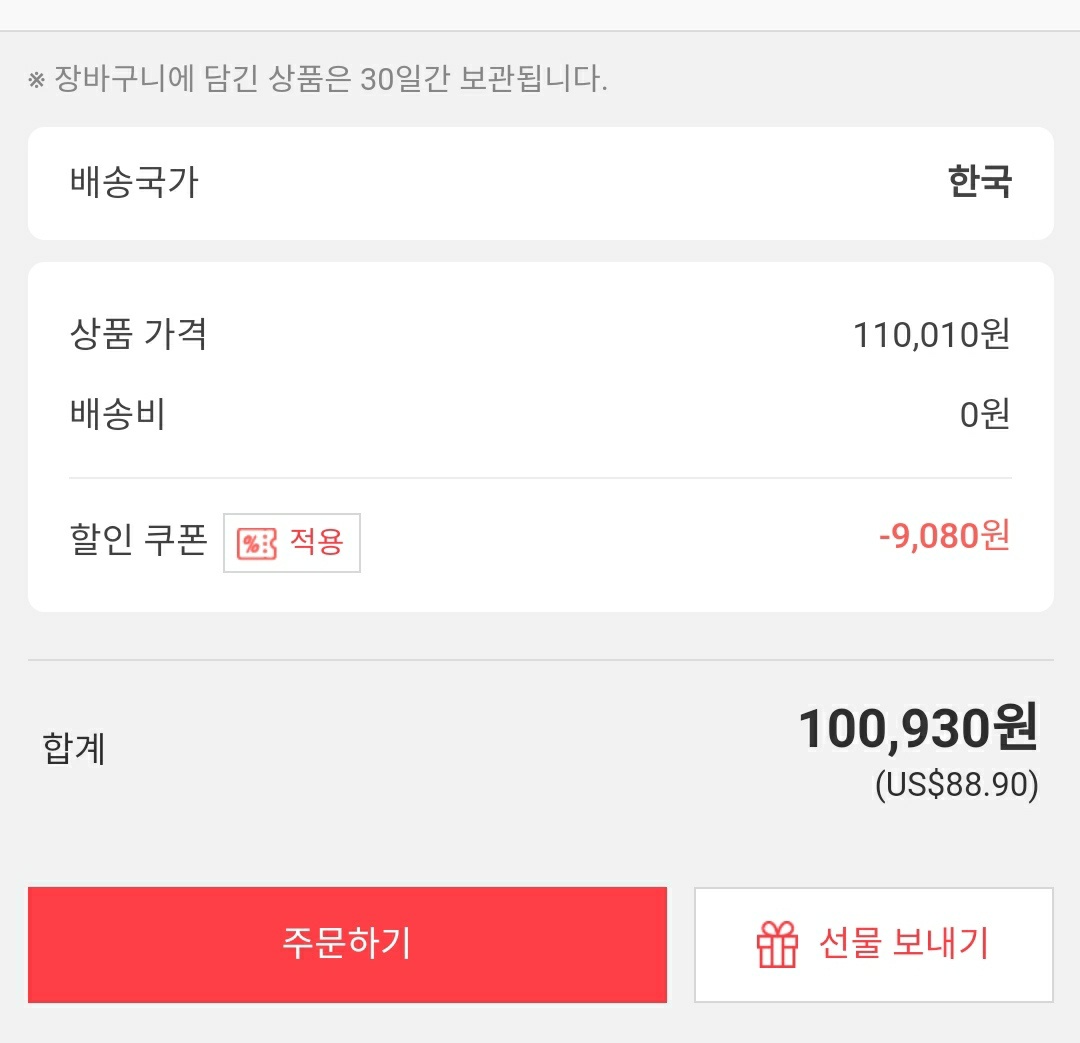Tap the US$88.90 converted price

pos(956,785)
